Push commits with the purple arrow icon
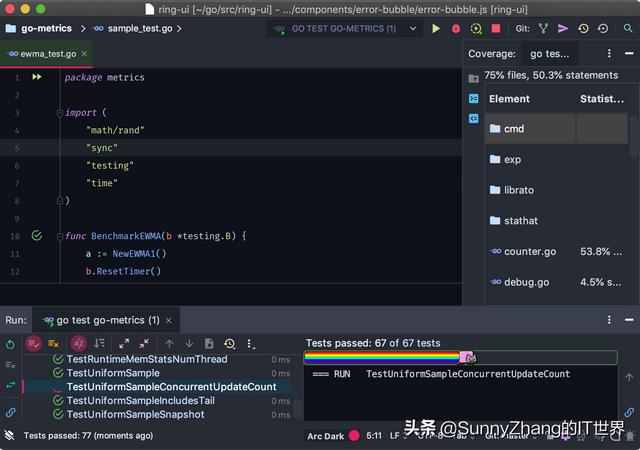This screenshot has height=450, width=640. pyautogui.click(x=563, y=29)
